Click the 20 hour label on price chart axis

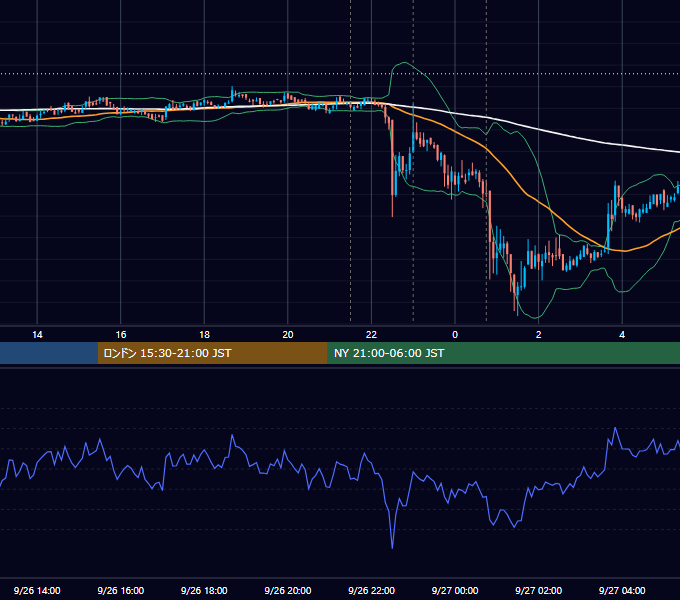tap(288, 335)
